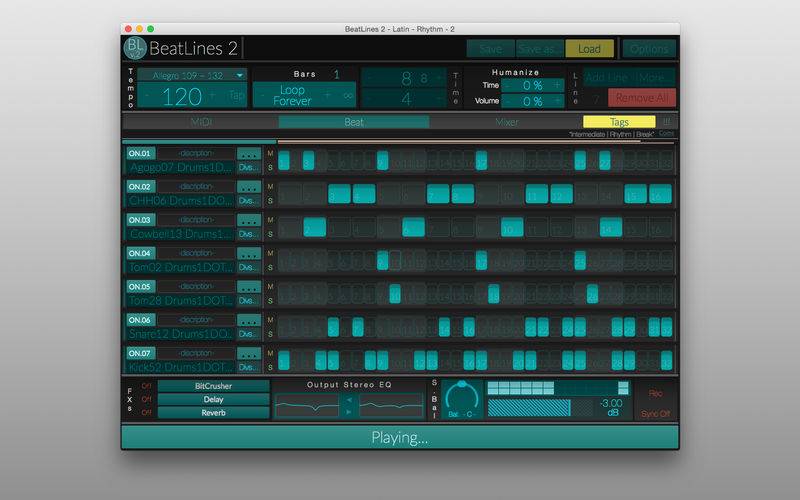Image resolution: width=800 pixels, height=500 pixels.
Task: Mute the Kick52 line with M
Action: tap(270, 353)
